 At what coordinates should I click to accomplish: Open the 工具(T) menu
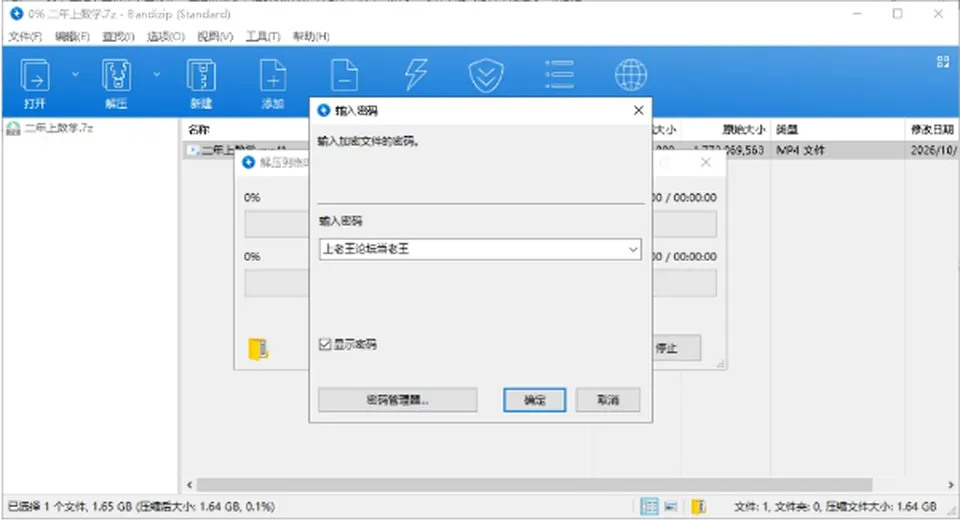[263, 37]
